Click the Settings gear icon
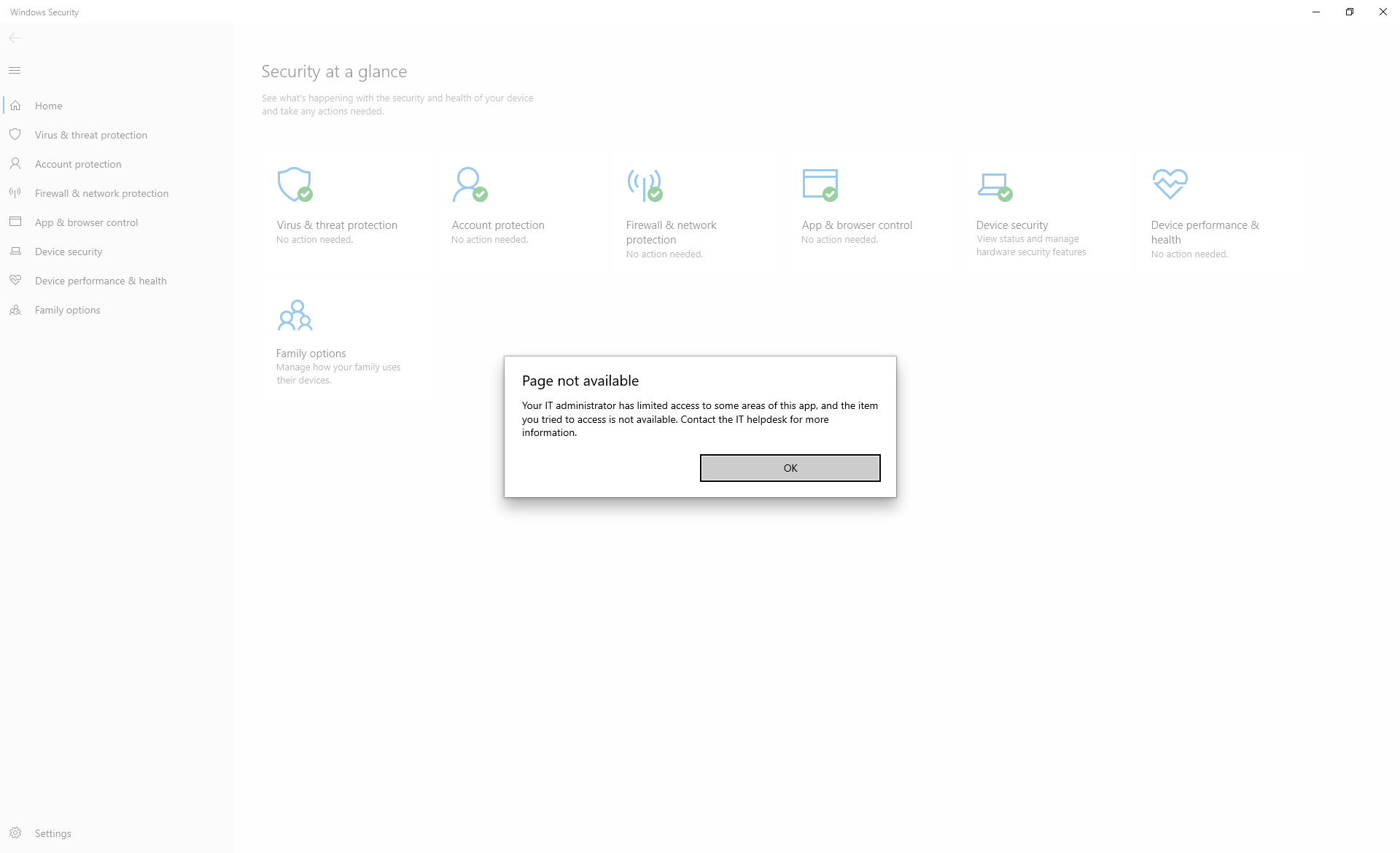This screenshot has height=853, width=1400. coord(15,833)
